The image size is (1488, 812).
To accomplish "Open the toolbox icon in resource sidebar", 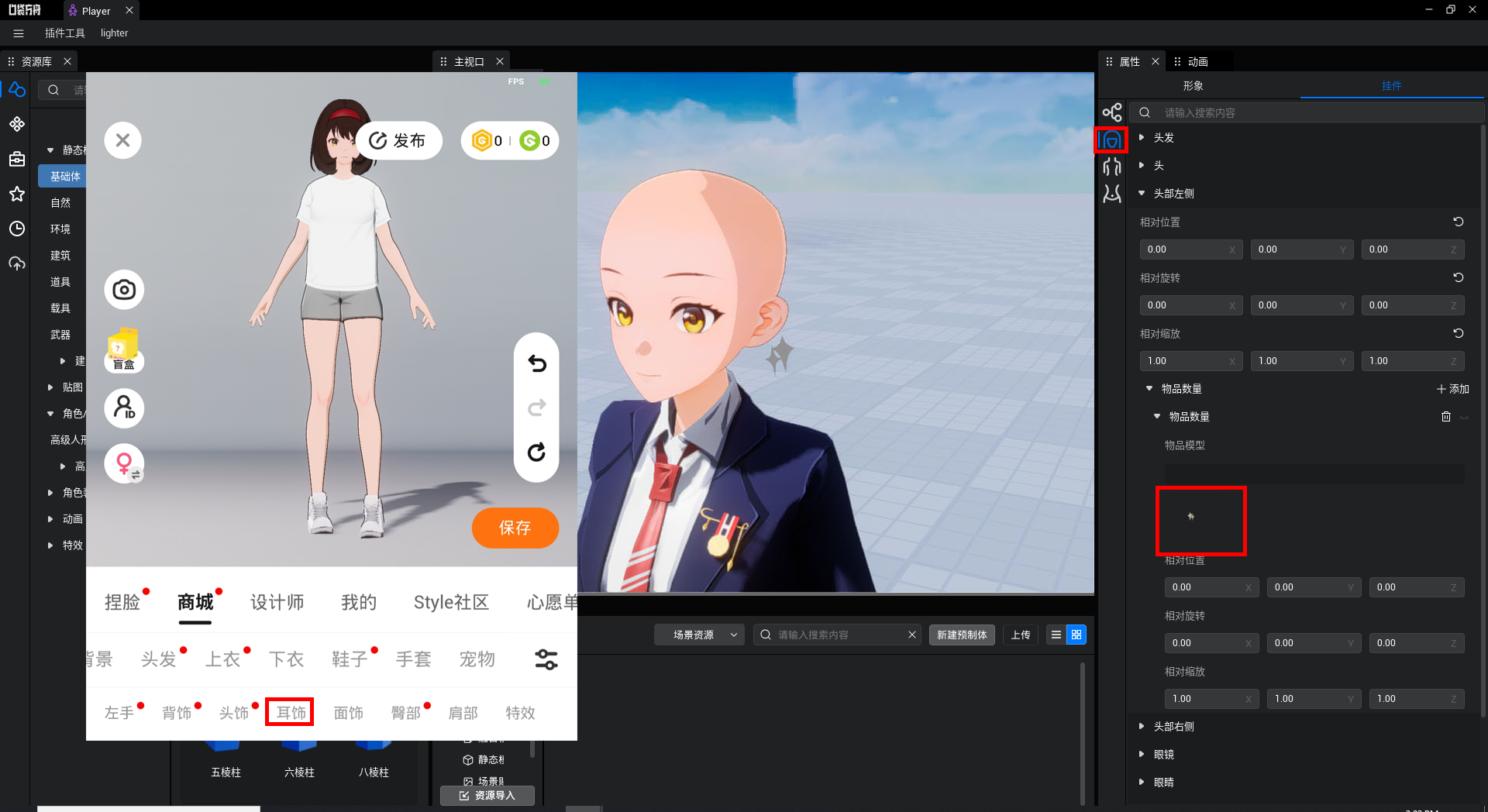I will point(17,159).
